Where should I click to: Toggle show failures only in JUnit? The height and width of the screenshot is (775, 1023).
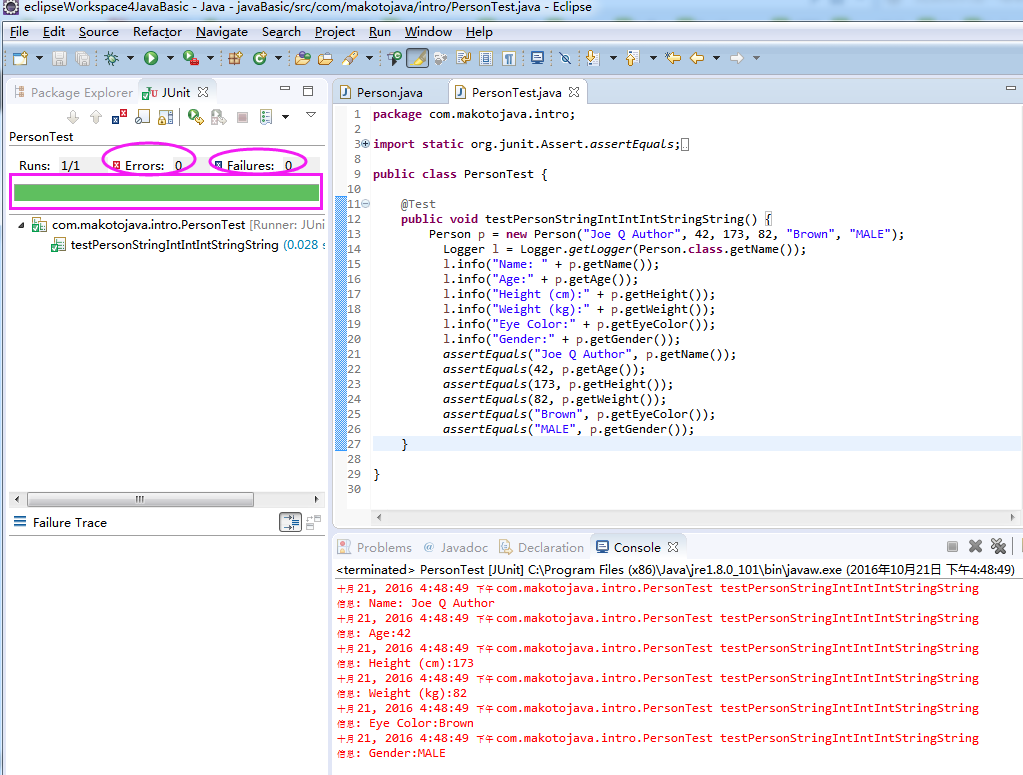pos(119,117)
